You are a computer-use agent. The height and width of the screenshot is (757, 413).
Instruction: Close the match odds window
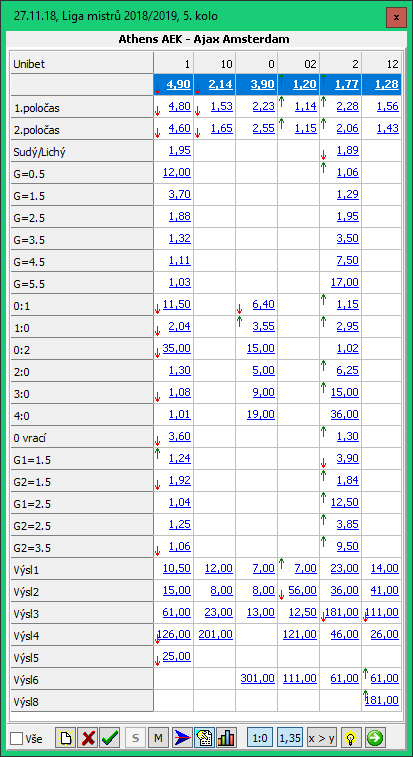396,17
